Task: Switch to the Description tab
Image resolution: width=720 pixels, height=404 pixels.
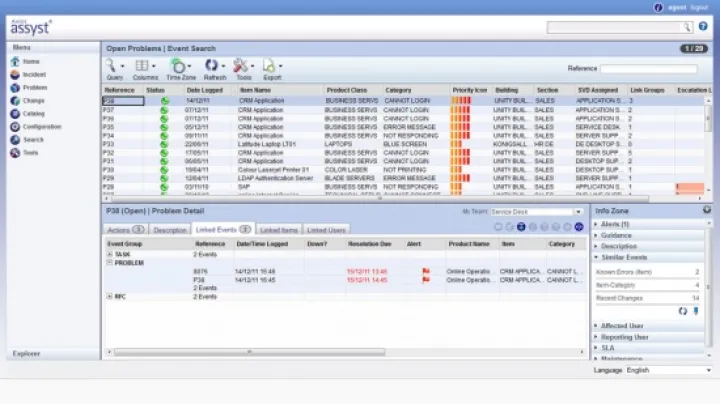Action: tap(170, 230)
